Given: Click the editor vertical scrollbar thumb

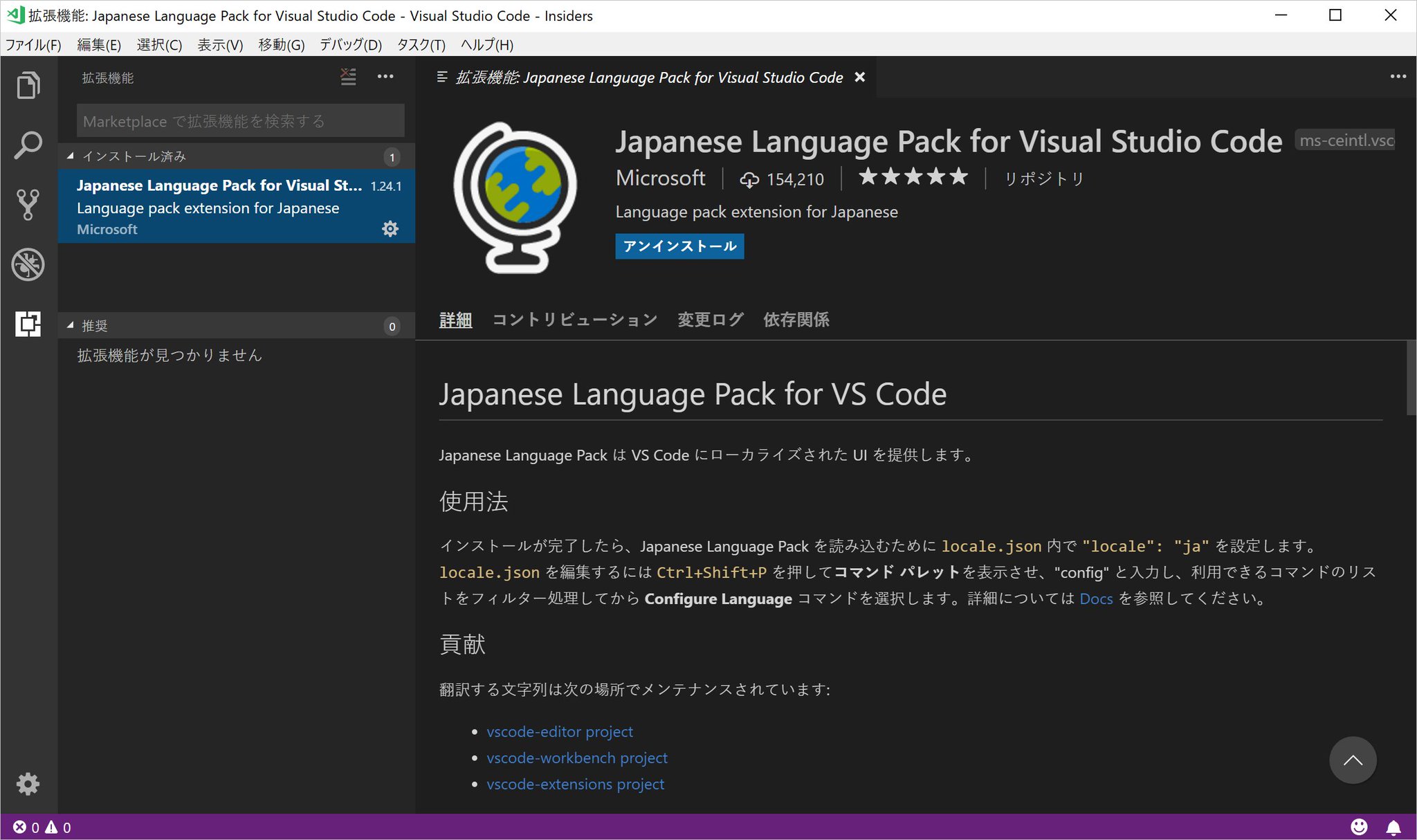Looking at the screenshot, I should (x=1411, y=378).
